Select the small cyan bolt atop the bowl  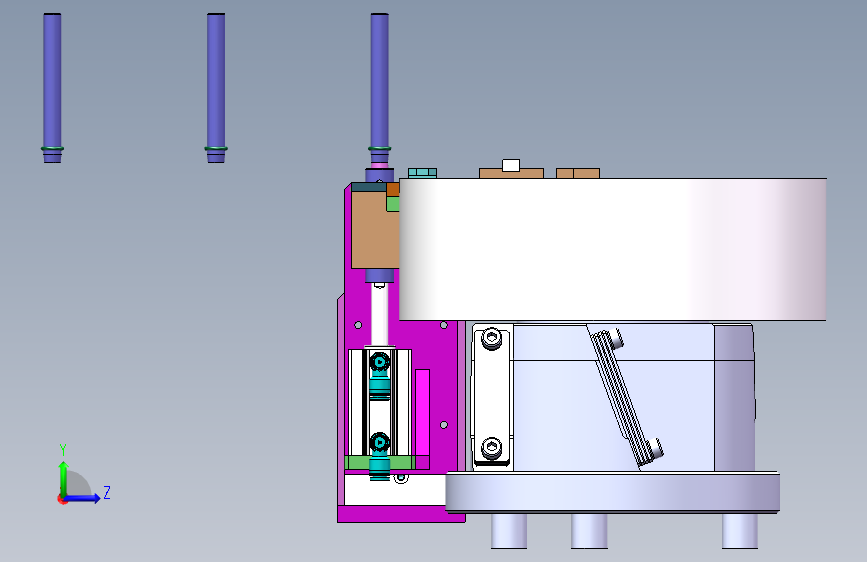[x=422, y=173]
